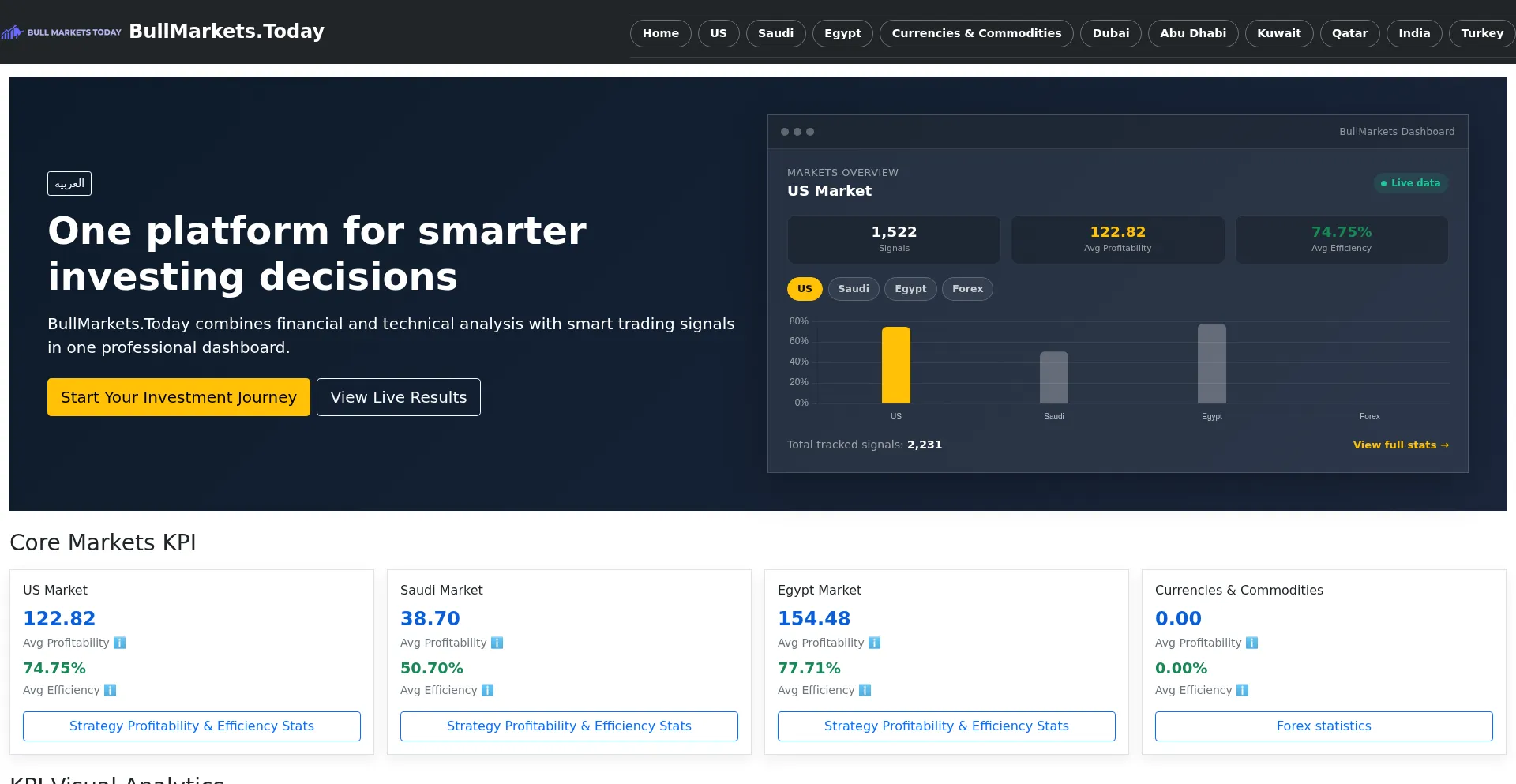1516x784 pixels.
Task: Select the Saudi pill in dashboard
Action: click(x=854, y=289)
